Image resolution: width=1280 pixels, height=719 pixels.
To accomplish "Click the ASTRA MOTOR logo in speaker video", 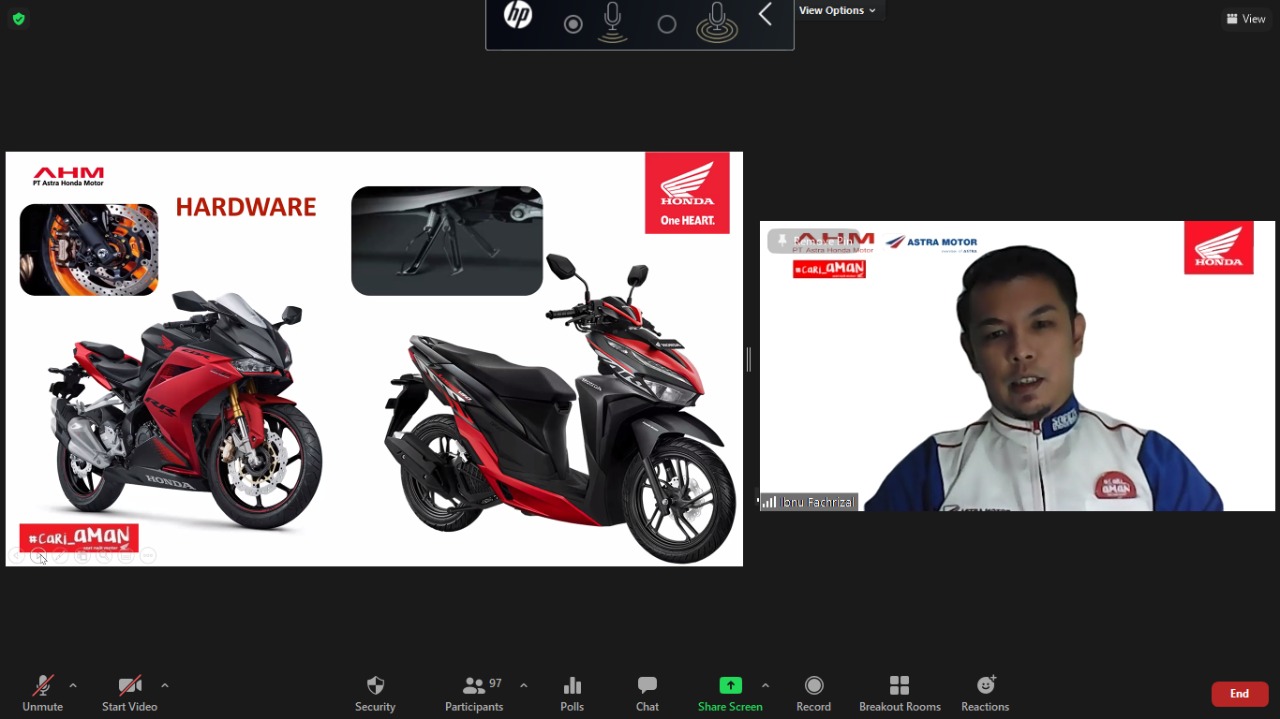I will point(931,243).
